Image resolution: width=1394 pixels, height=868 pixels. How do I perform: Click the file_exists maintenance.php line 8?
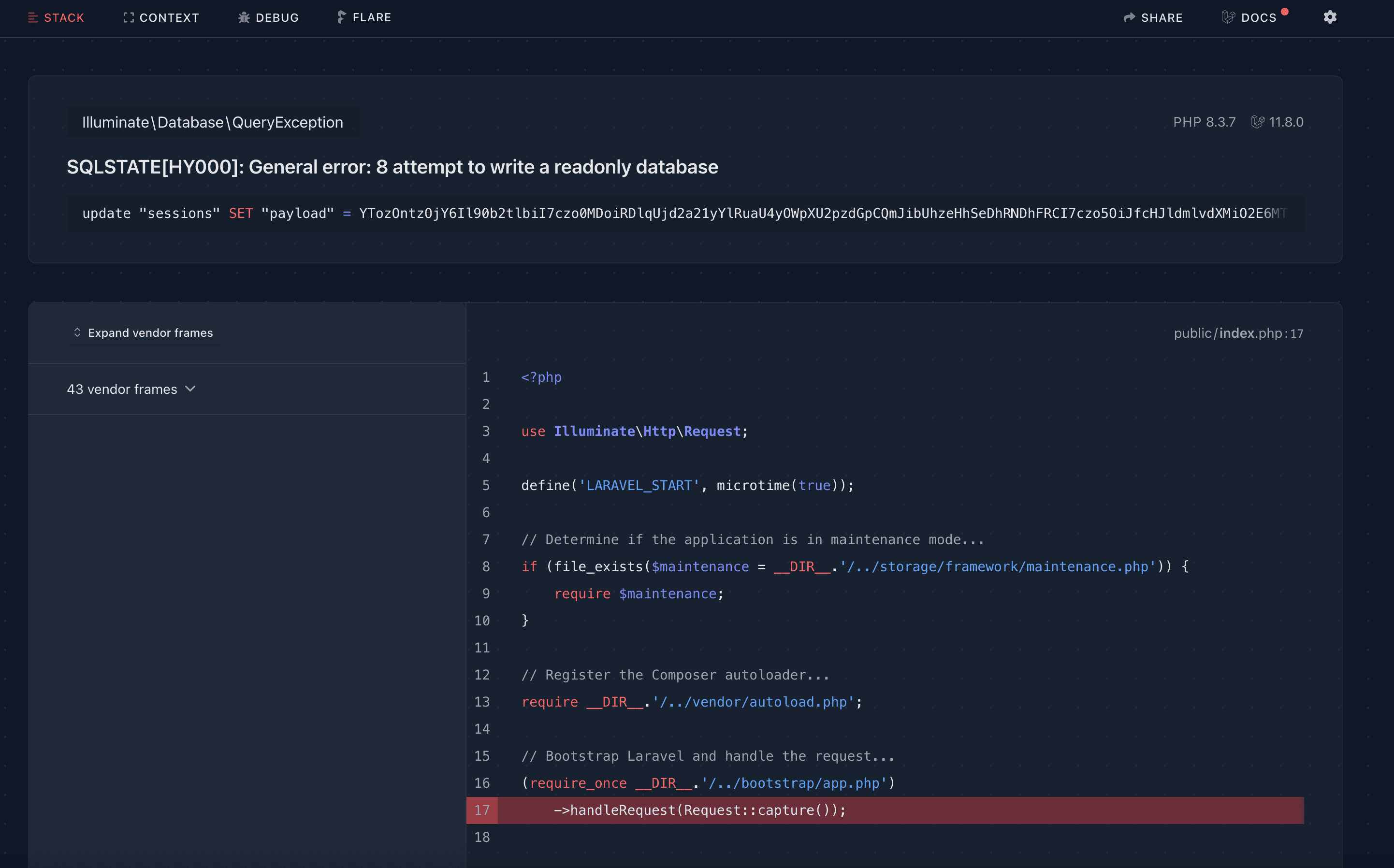[855, 567]
